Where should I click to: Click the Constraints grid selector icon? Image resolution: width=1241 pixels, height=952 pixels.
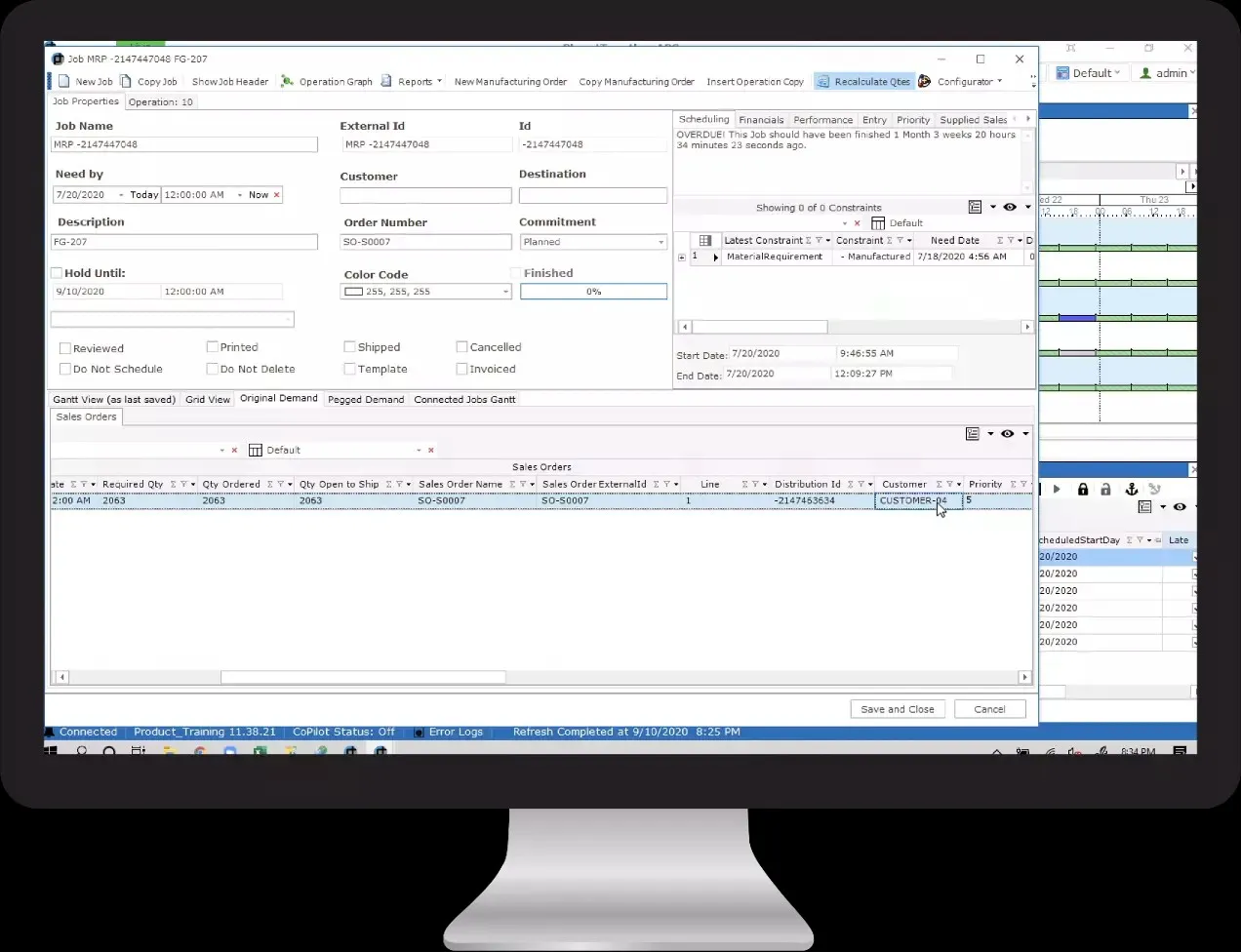[x=704, y=240]
